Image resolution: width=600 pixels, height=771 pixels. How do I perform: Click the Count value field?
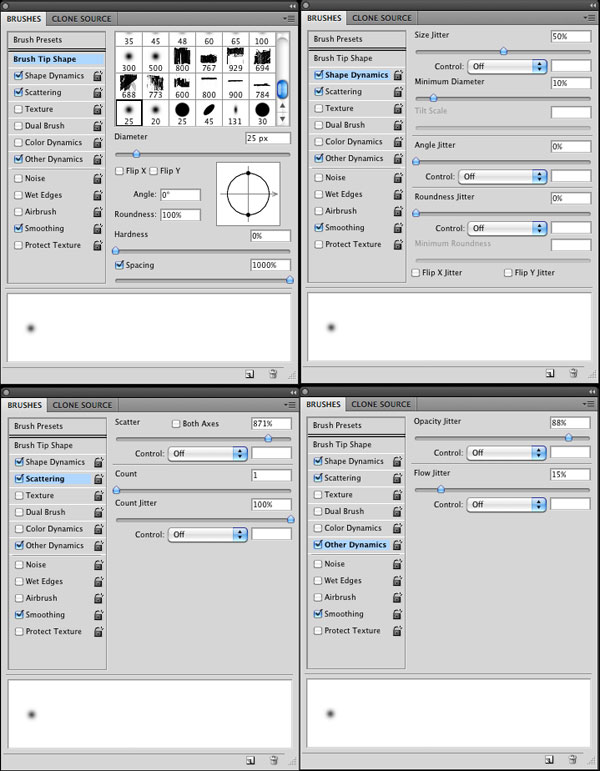pos(271,475)
